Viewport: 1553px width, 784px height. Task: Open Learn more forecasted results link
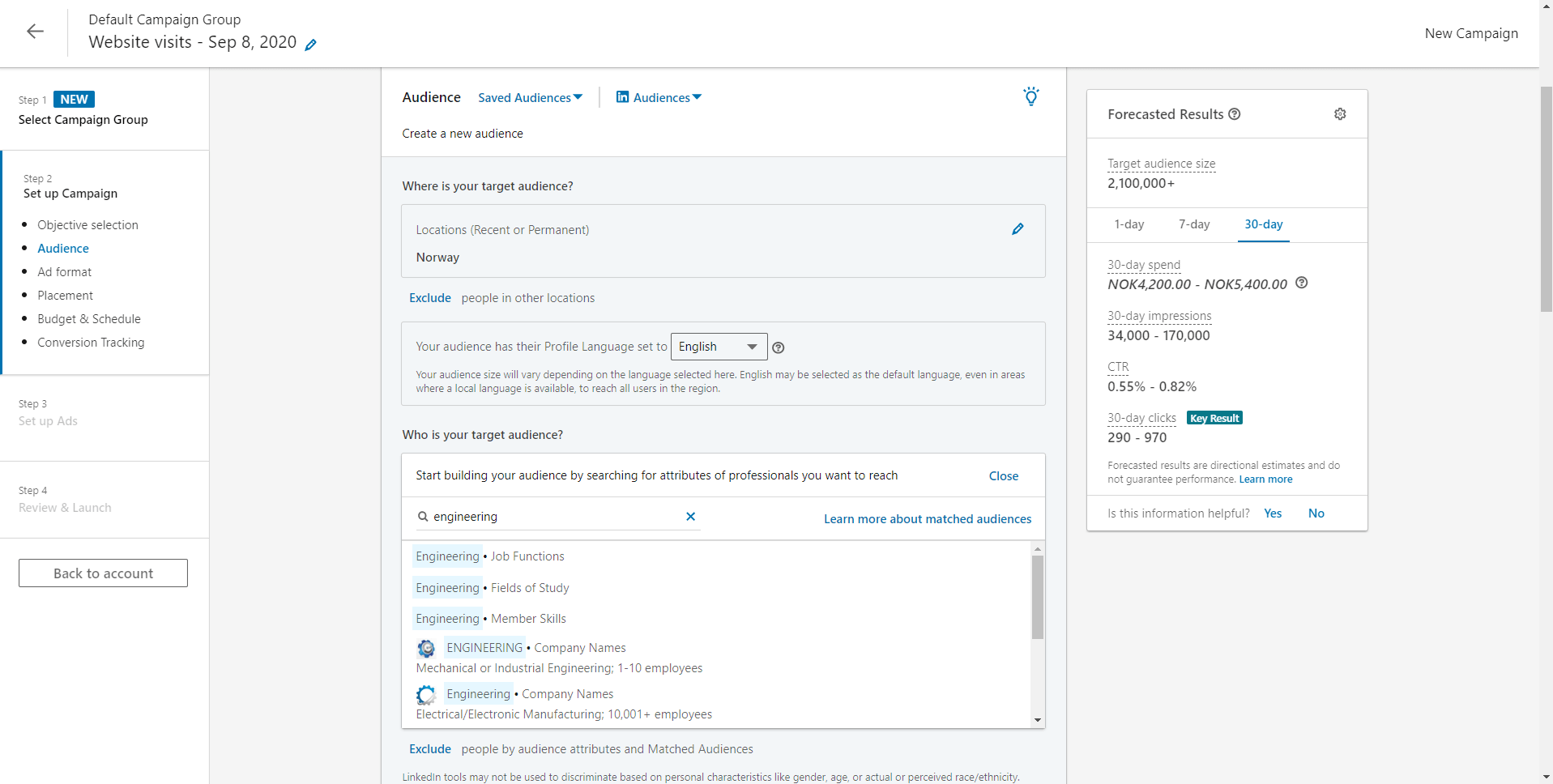tap(1265, 479)
